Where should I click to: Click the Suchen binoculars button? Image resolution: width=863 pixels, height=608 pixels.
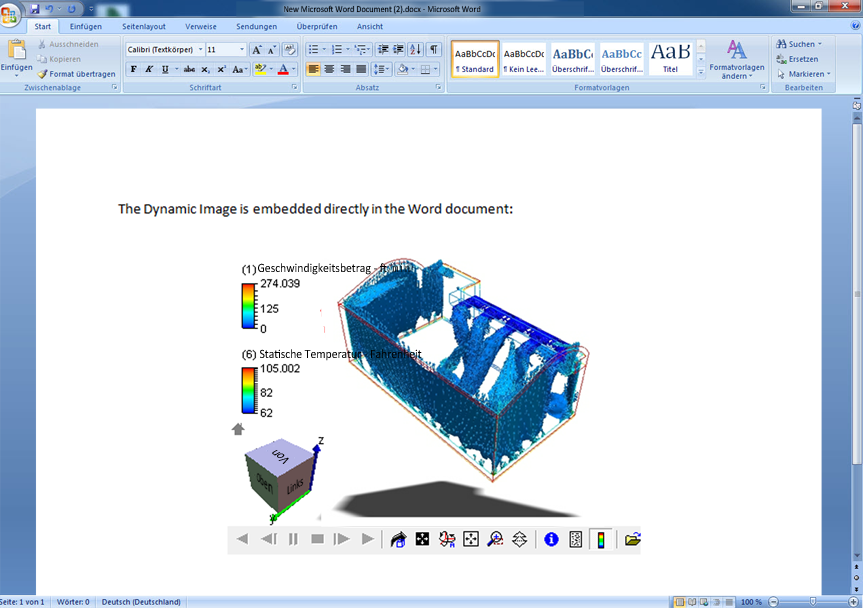click(798, 44)
